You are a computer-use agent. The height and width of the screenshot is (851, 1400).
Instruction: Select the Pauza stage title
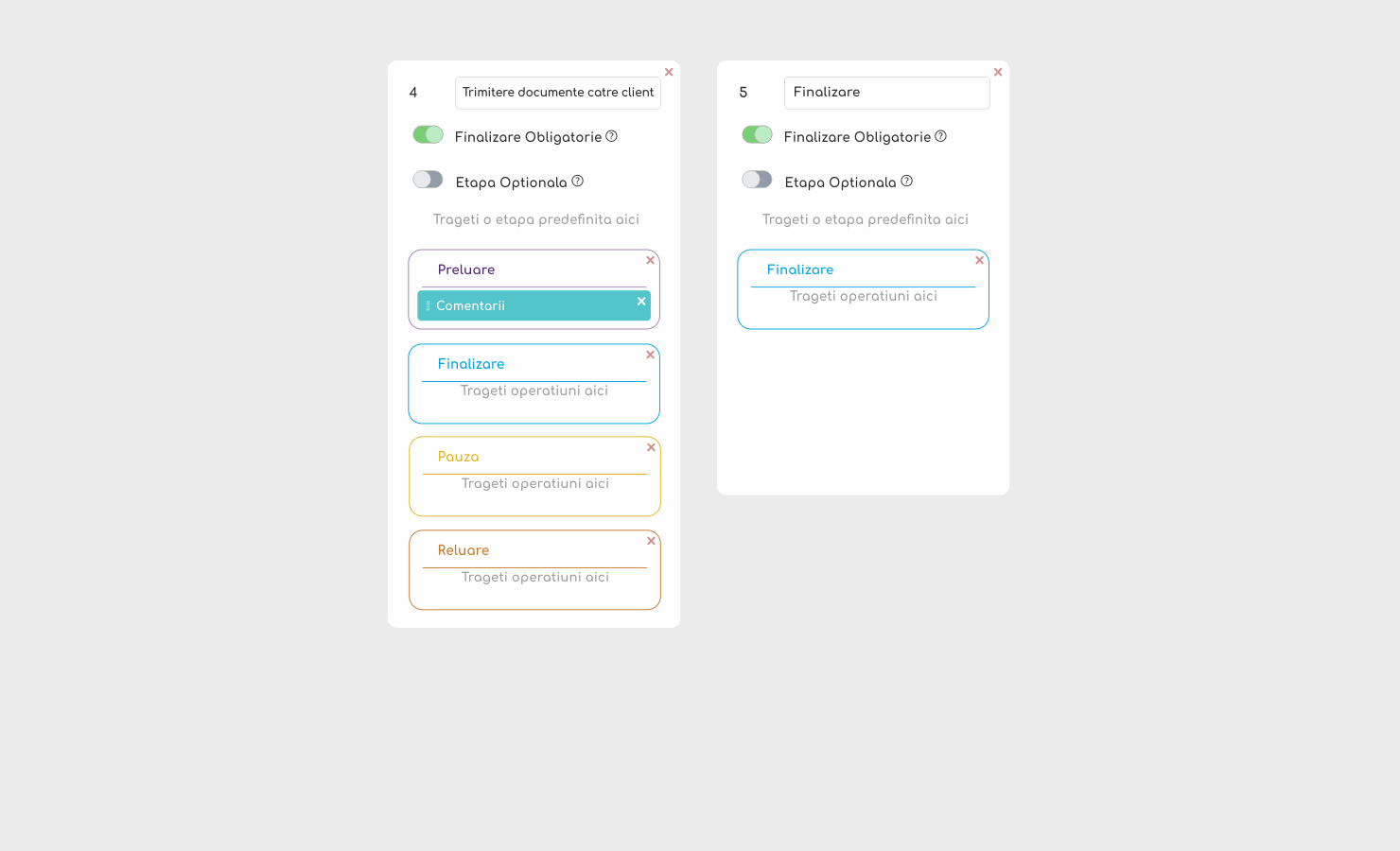458,457
